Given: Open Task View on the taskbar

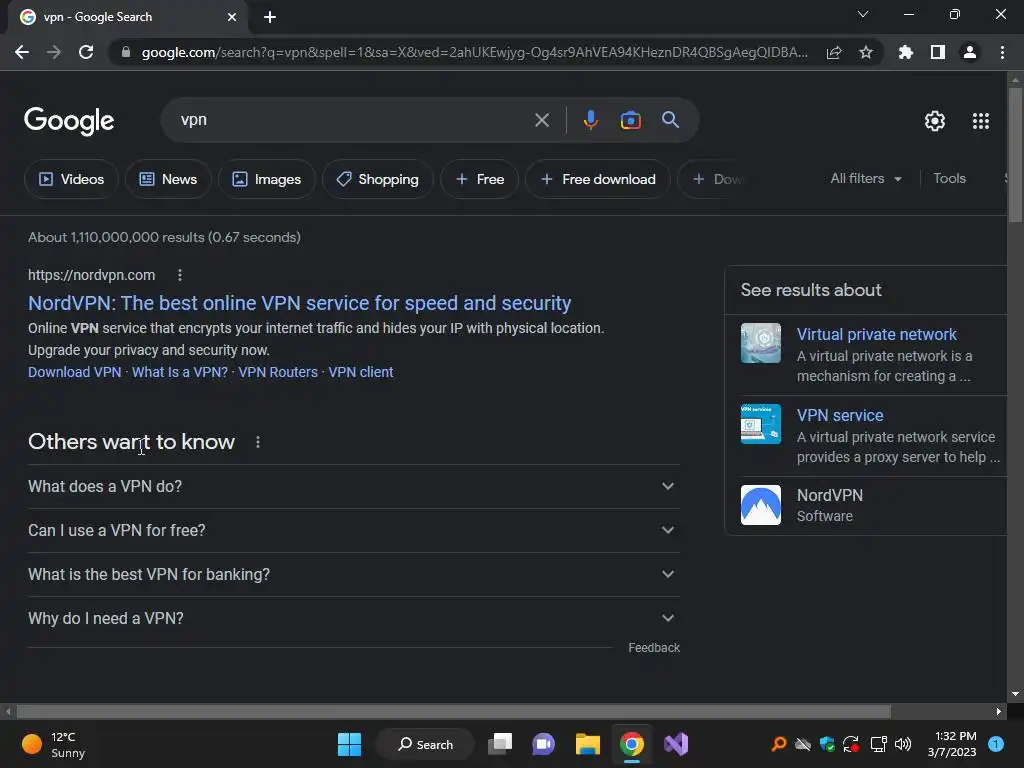Looking at the screenshot, I should pyautogui.click(x=501, y=744).
